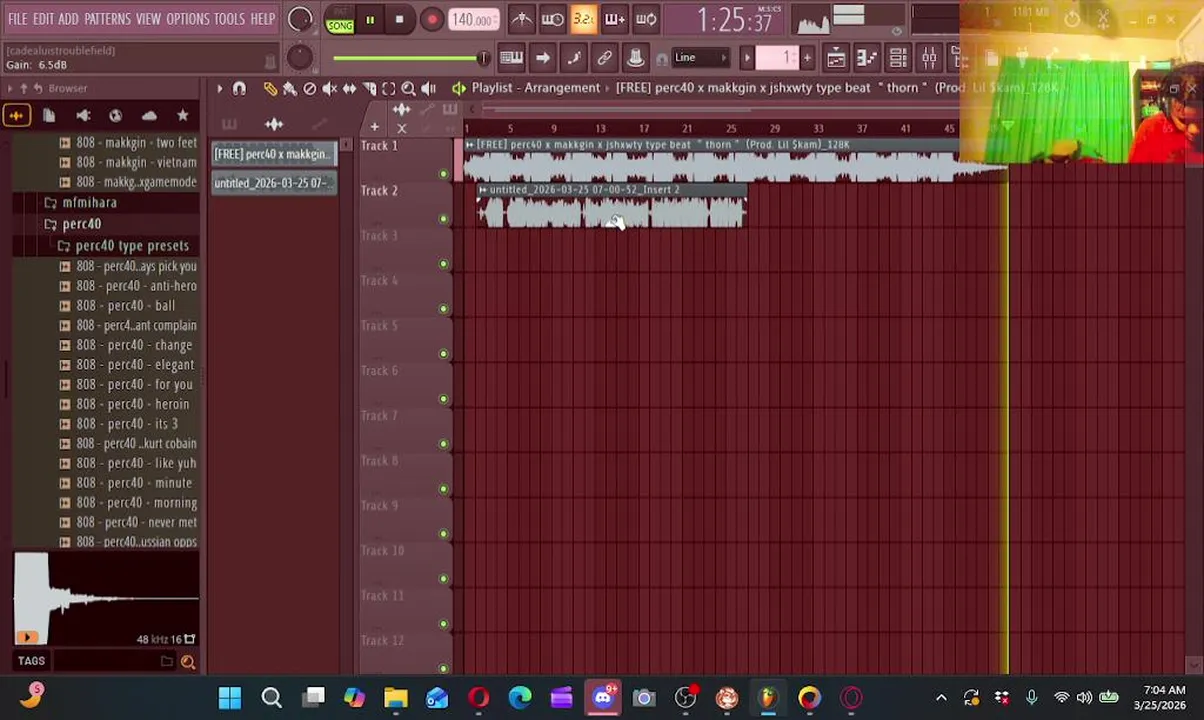The width and height of the screenshot is (1204, 720).
Task: Click the red record button
Action: click(x=432, y=20)
